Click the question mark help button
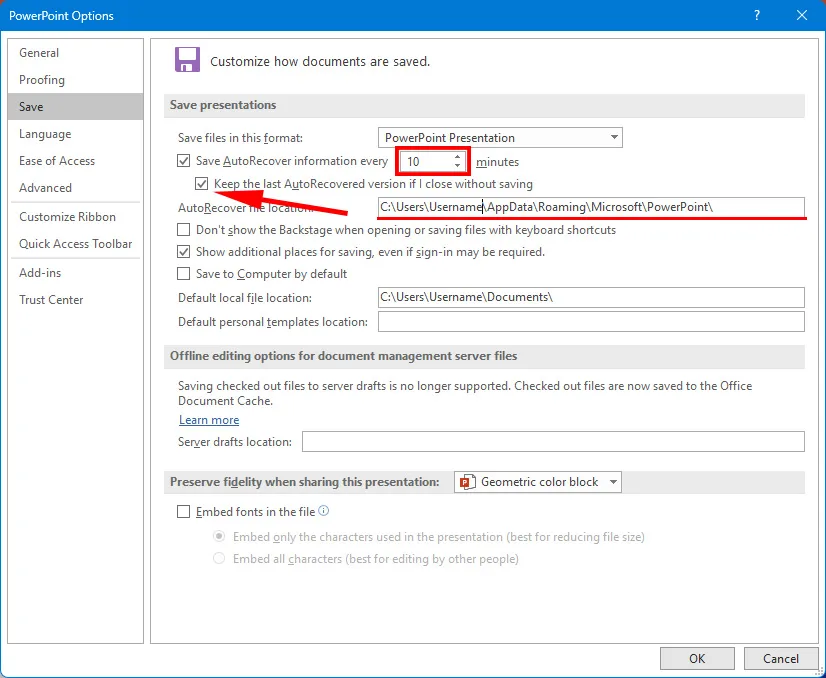The width and height of the screenshot is (826, 678). pos(757,15)
